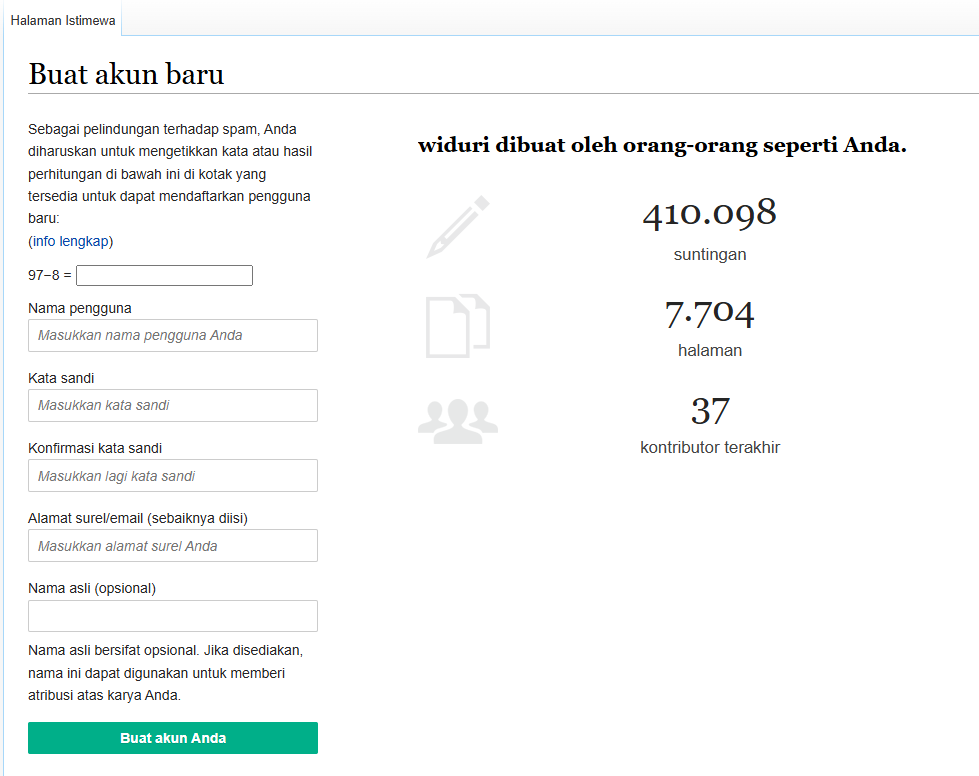Viewport: 979px width, 776px height.
Task: Click the 7.704 halaman statistic
Action: point(710,328)
